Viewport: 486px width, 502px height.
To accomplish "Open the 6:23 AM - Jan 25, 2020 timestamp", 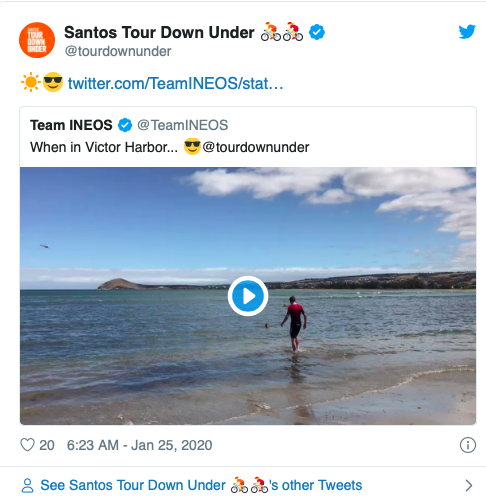I will point(139,445).
